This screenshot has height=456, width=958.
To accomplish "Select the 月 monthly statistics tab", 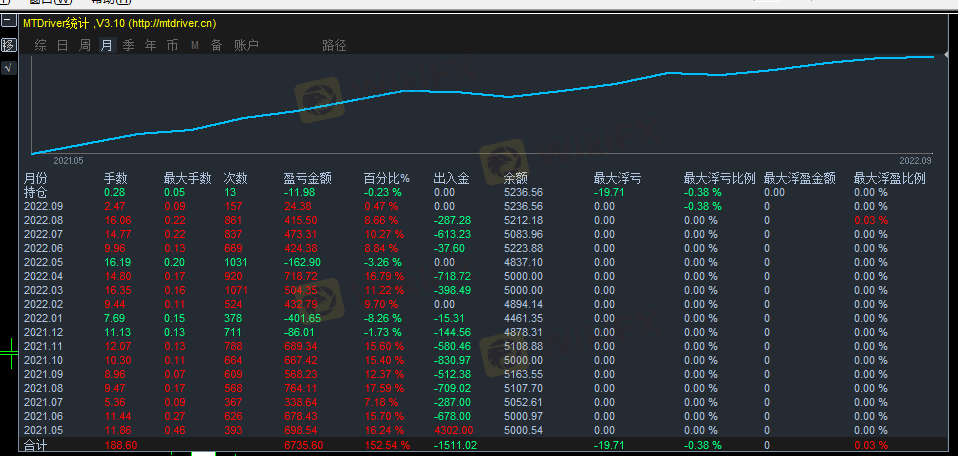I will pyautogui.click(x=106, y=45).
